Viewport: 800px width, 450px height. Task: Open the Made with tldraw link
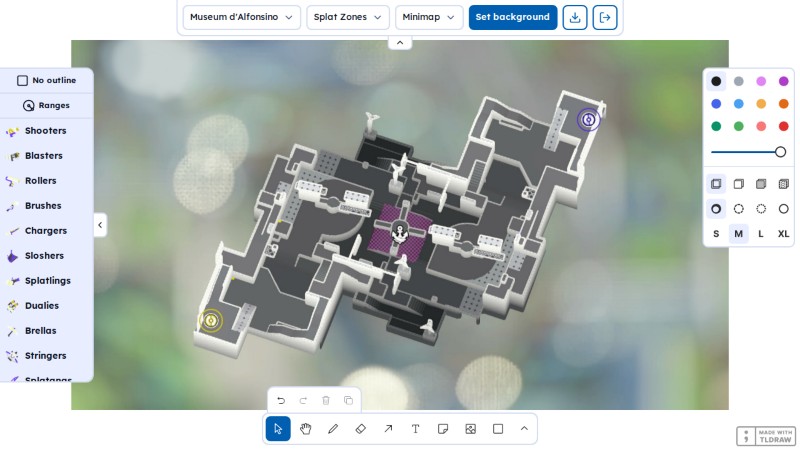[x=766, y=436]
